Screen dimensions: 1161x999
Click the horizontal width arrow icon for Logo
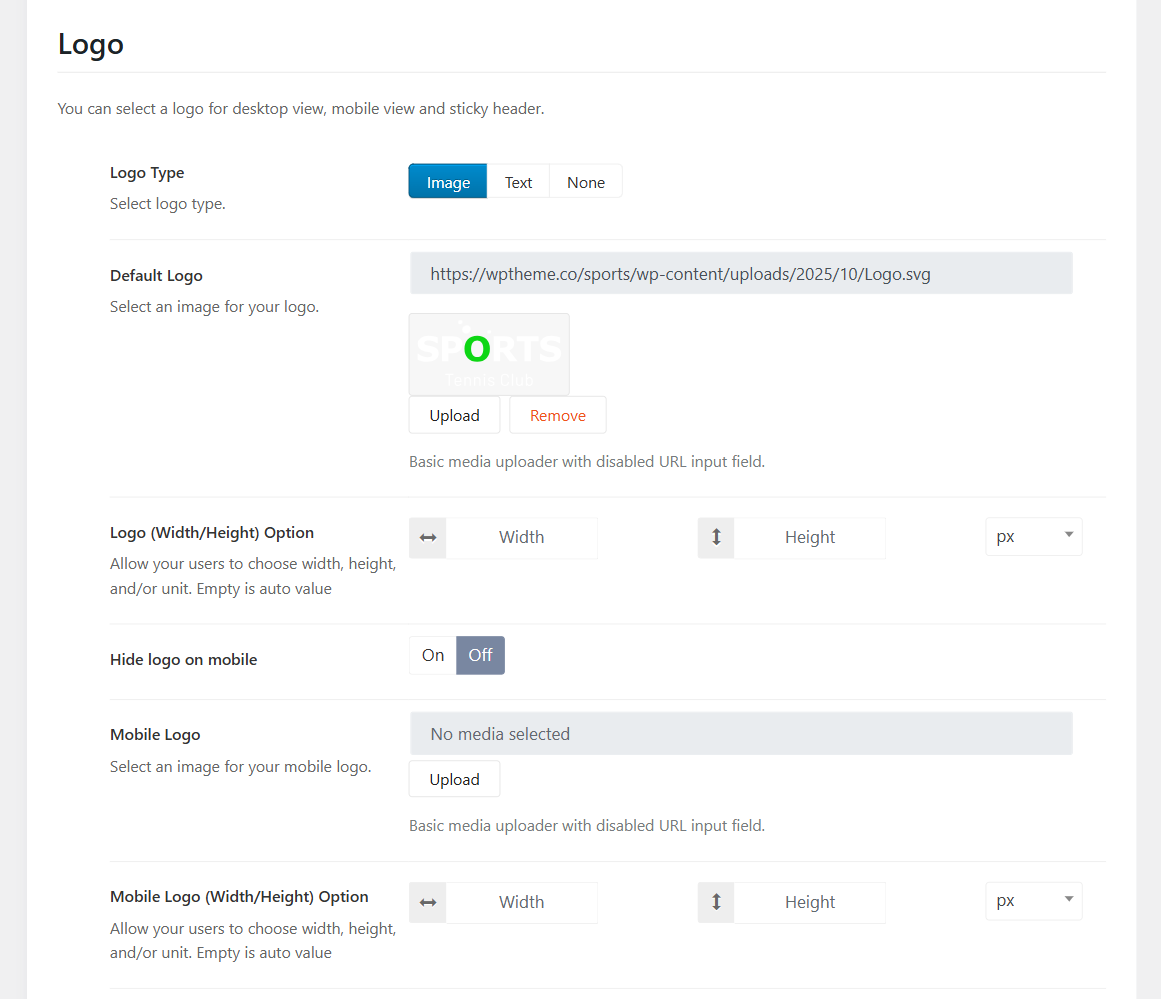point(428,538)
